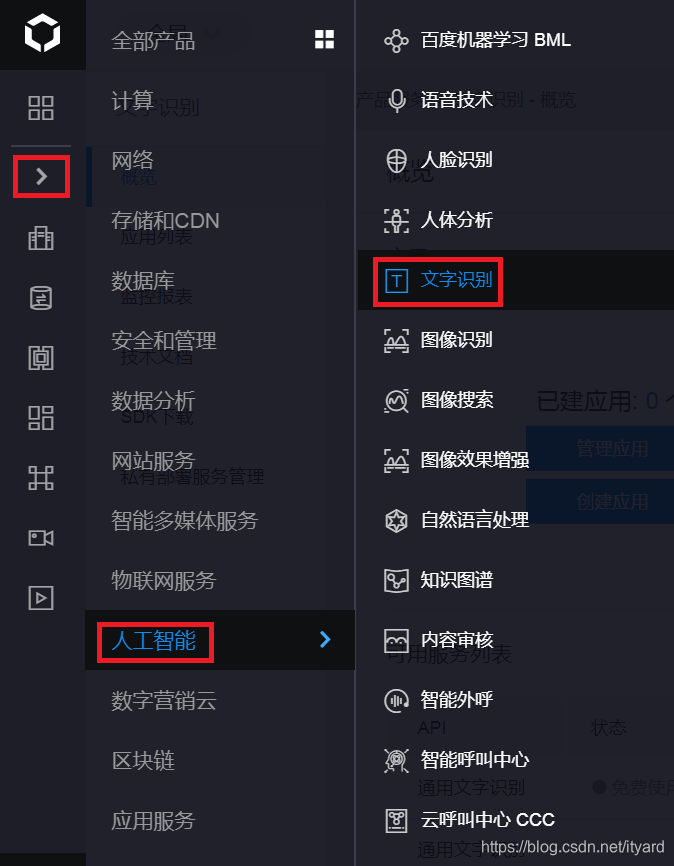Open 语音技术 from AI list
Screen dimensions: 674x866
click(x=456, y=100)
